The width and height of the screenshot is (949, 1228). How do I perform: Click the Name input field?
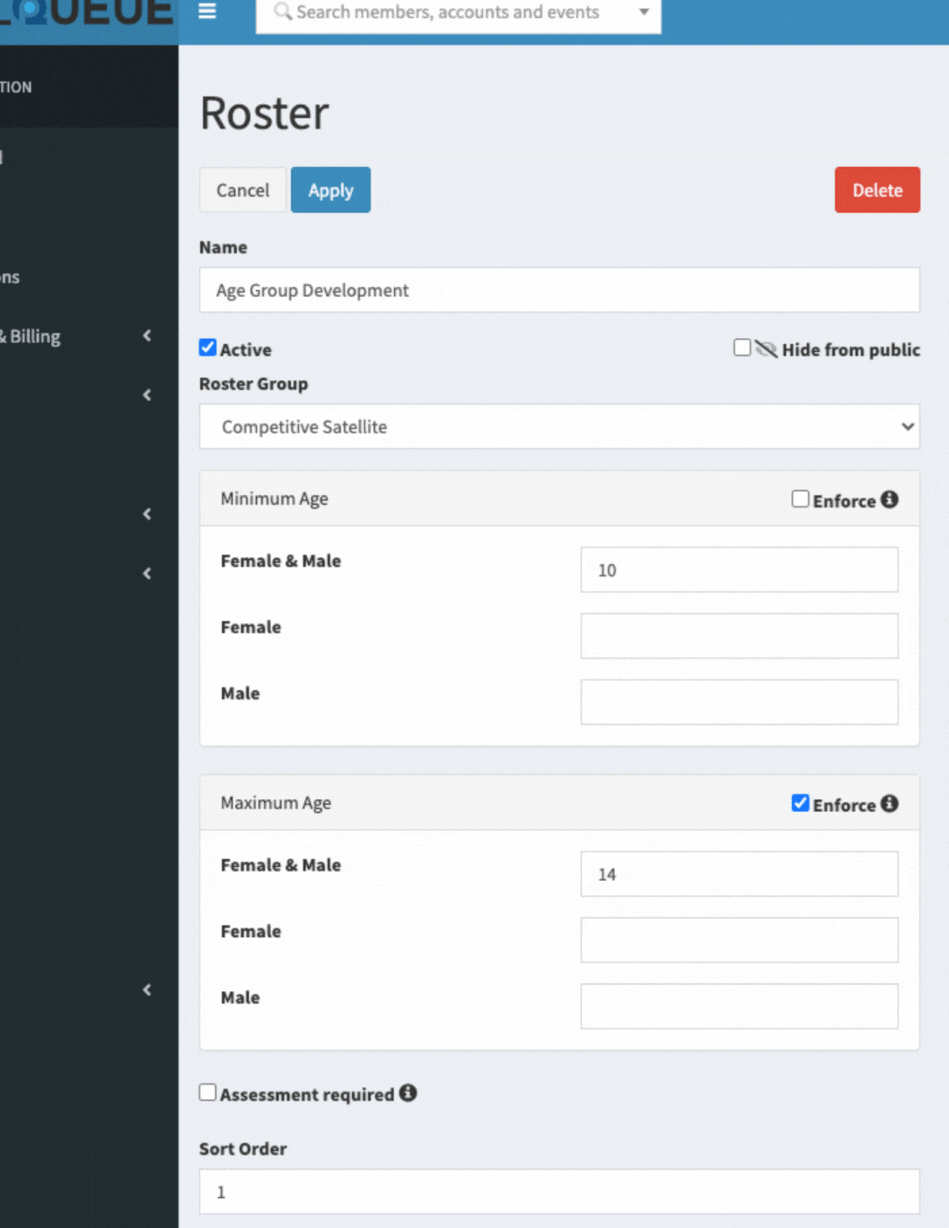tap(559, 290)
